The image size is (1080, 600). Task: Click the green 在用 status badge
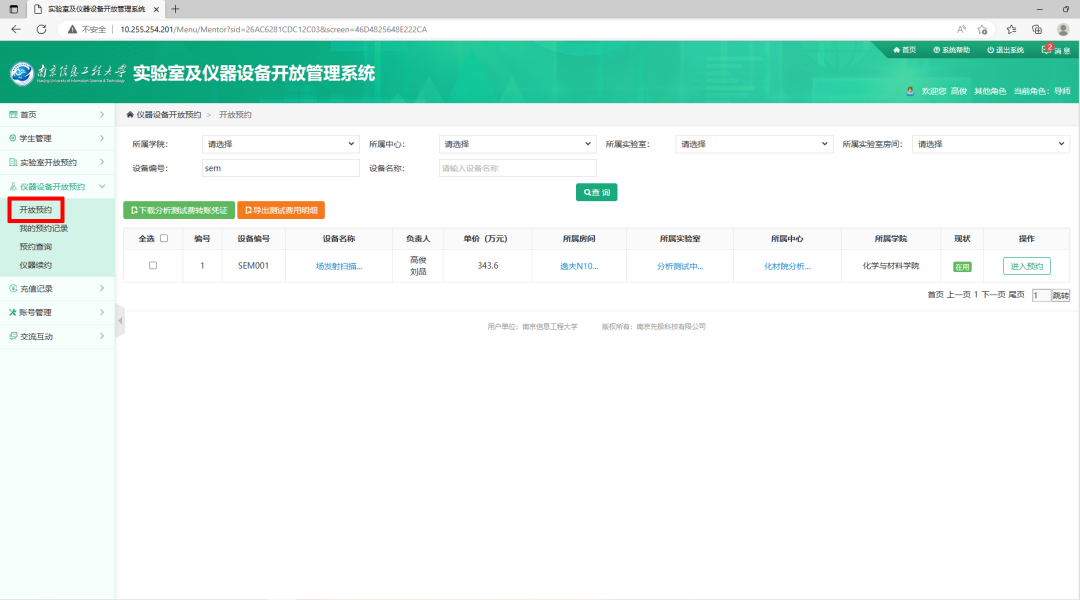coord(962,267)
